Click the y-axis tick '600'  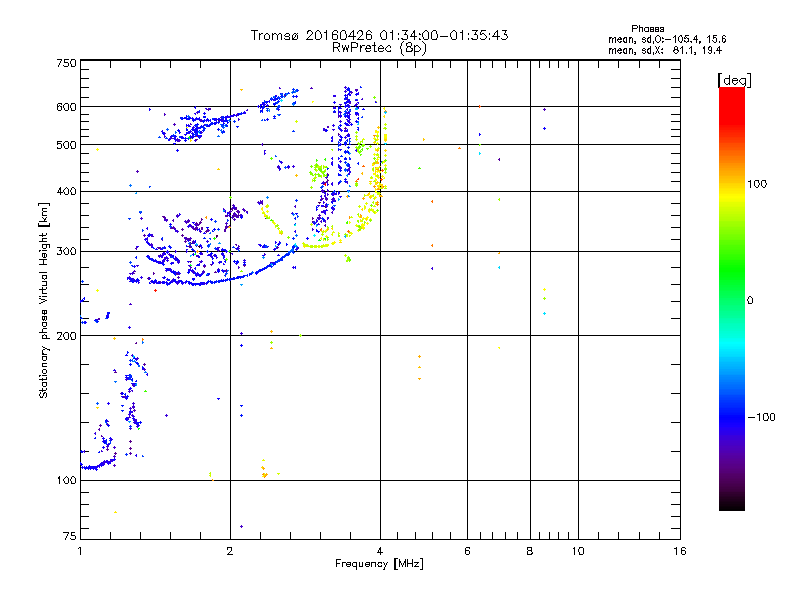pos(66,107)
